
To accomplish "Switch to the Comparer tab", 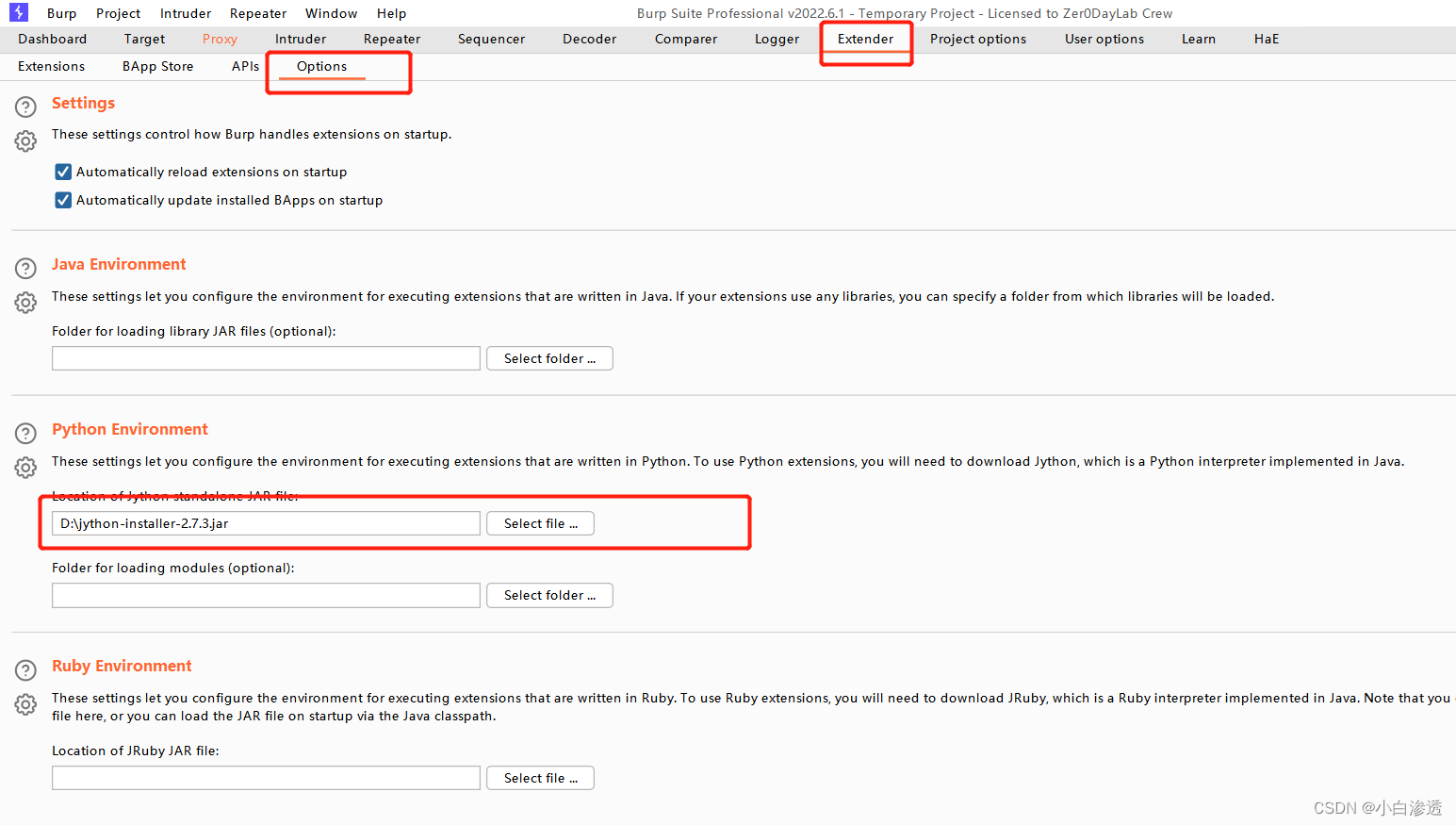I will (x=686, y=39).
